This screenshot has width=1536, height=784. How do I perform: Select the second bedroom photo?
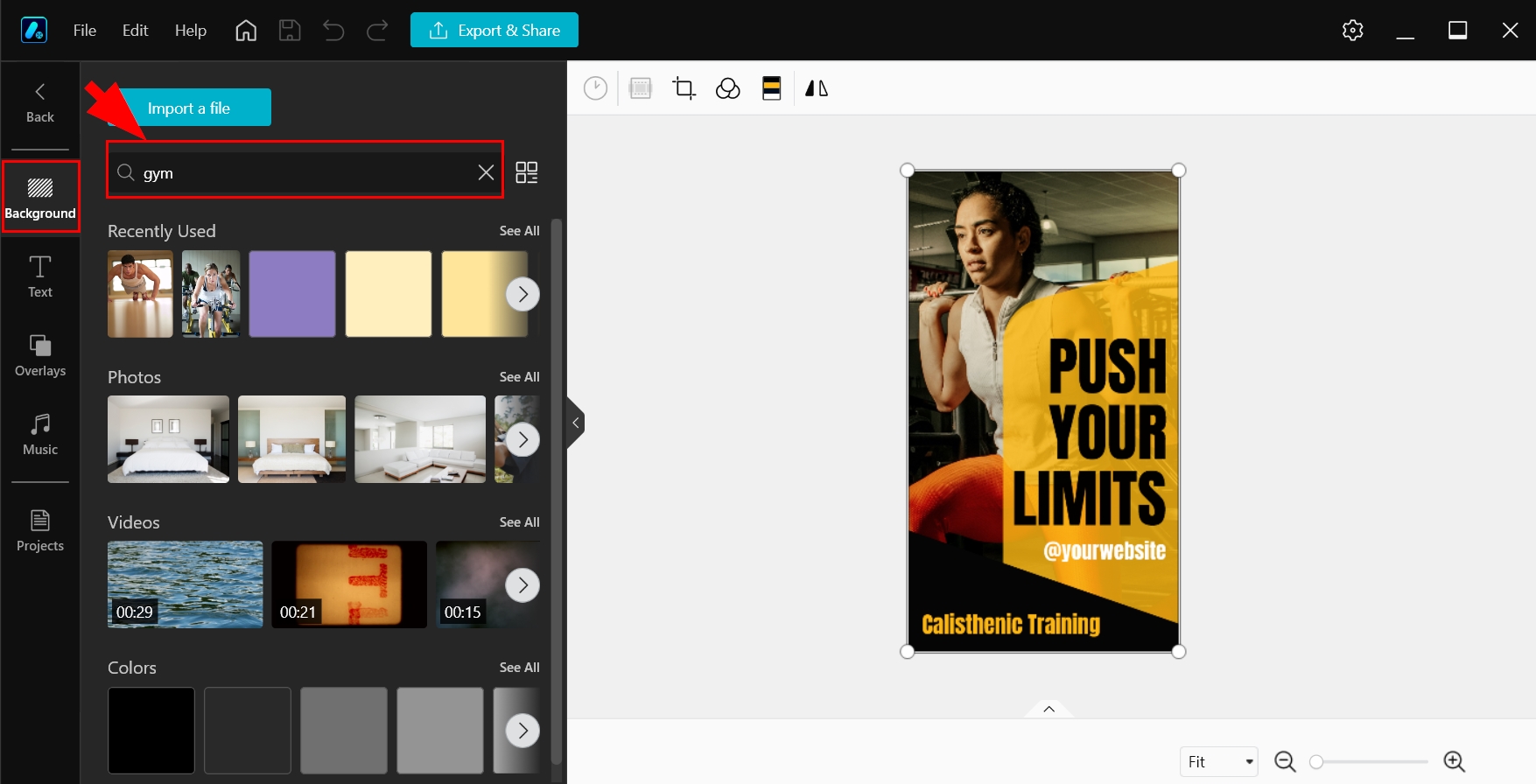(x=291, y=439)
